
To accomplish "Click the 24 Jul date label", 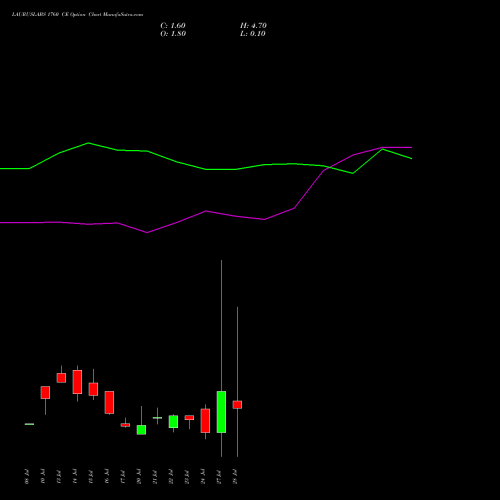I will 203,477.
